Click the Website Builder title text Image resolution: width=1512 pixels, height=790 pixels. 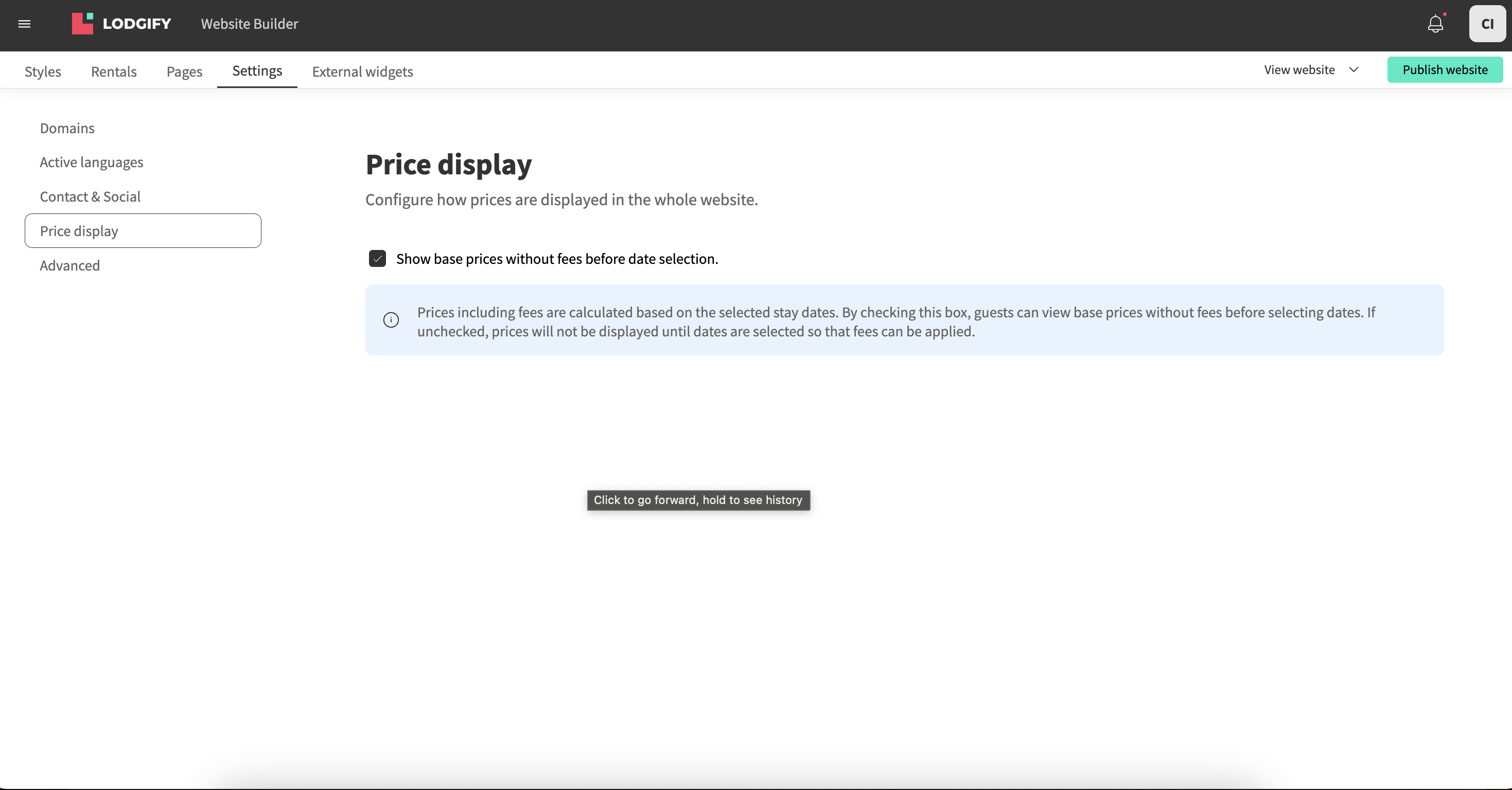(250, 24)
